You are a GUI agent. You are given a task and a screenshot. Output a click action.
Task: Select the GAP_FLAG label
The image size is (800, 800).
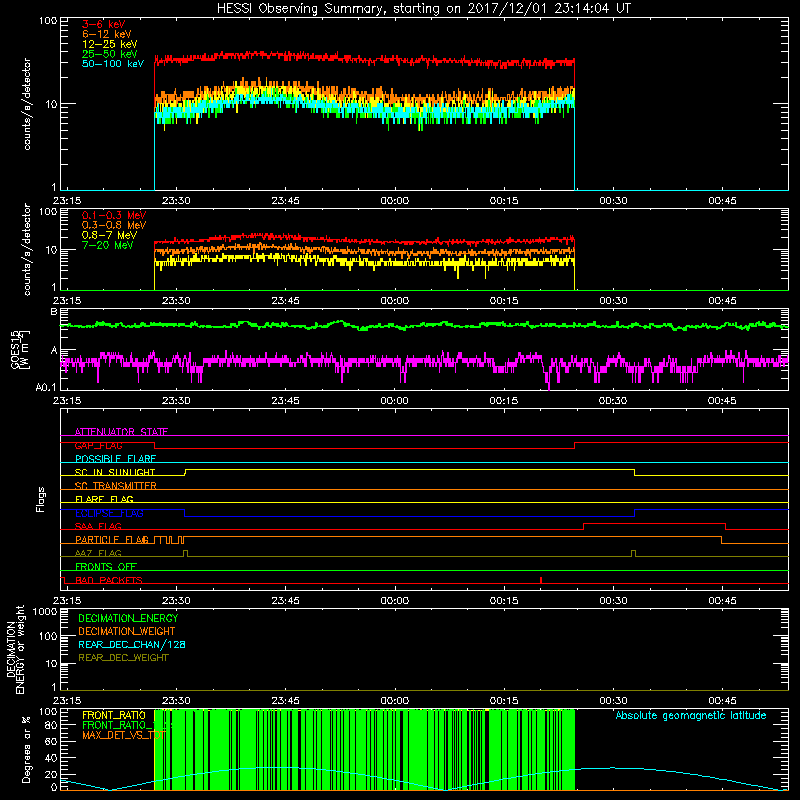[x=98, y=445]
